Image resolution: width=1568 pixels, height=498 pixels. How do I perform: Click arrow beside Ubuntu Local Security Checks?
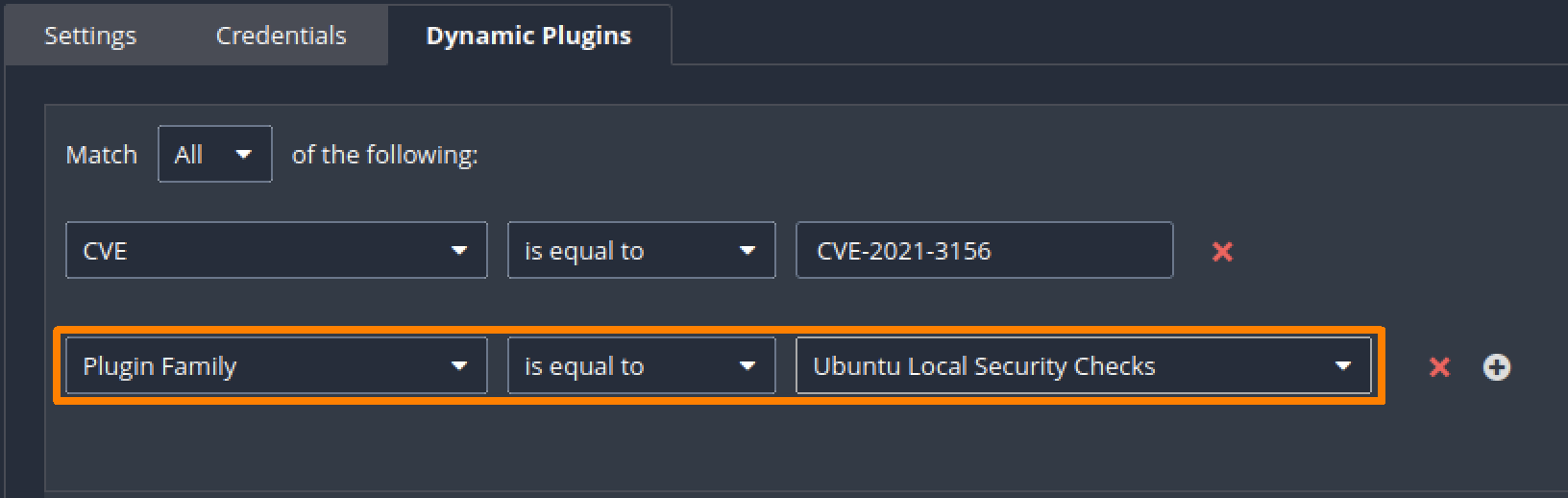click(x=1343, y=366)
